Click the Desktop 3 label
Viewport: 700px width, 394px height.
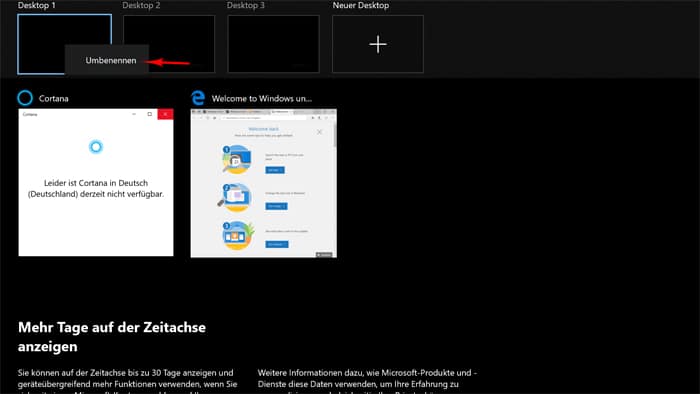click(x=246, y=5)
